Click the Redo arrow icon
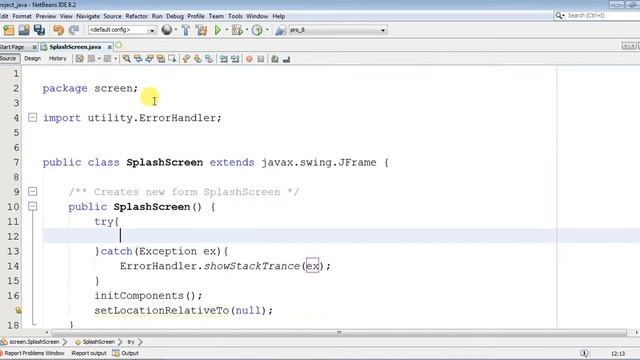This screenshot has width=640, height=360. click(x=74, y=30)
